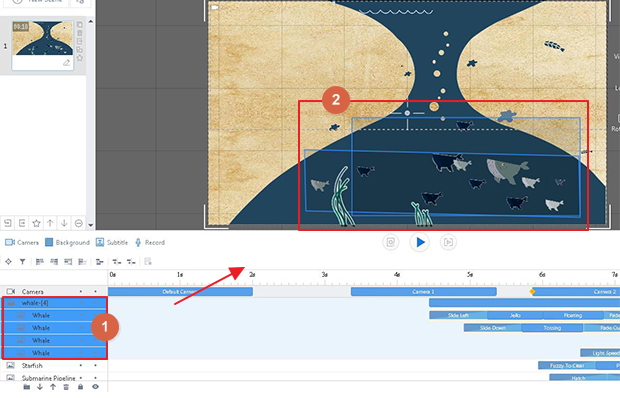Viewport: 620px width, 398px height.
Task: Open the Subtitle tool
Action: (x=112, y=242)
